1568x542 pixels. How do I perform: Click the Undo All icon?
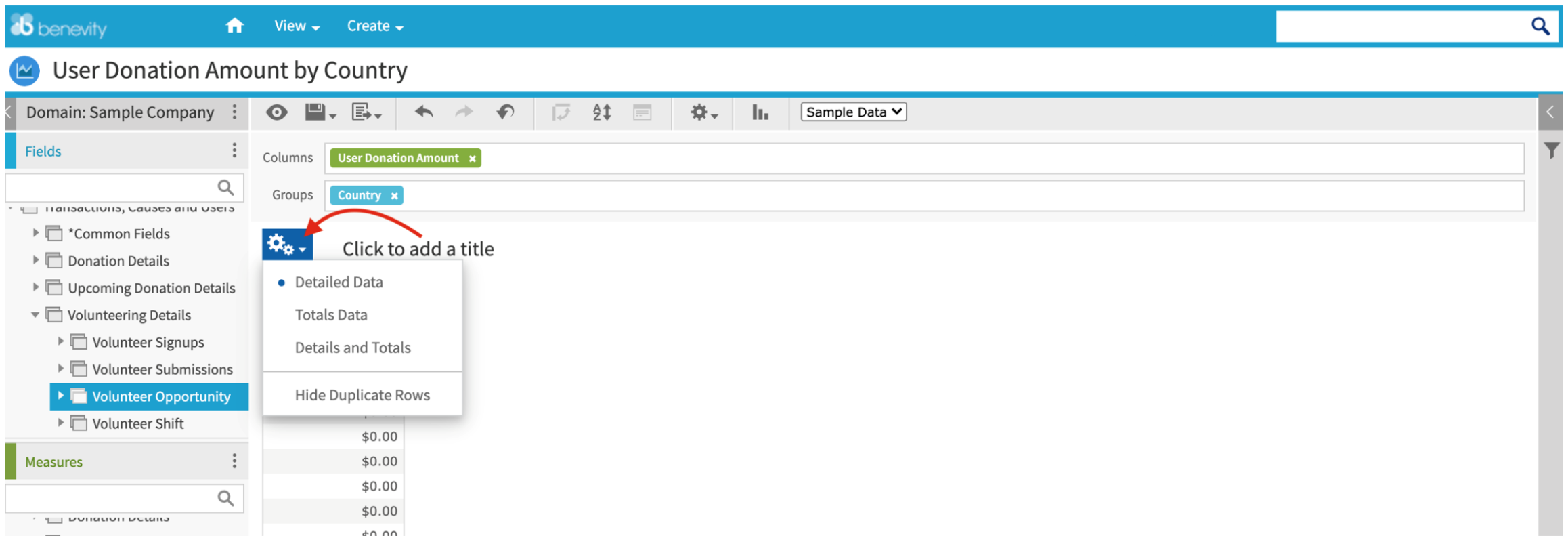(x=505, y=112)
